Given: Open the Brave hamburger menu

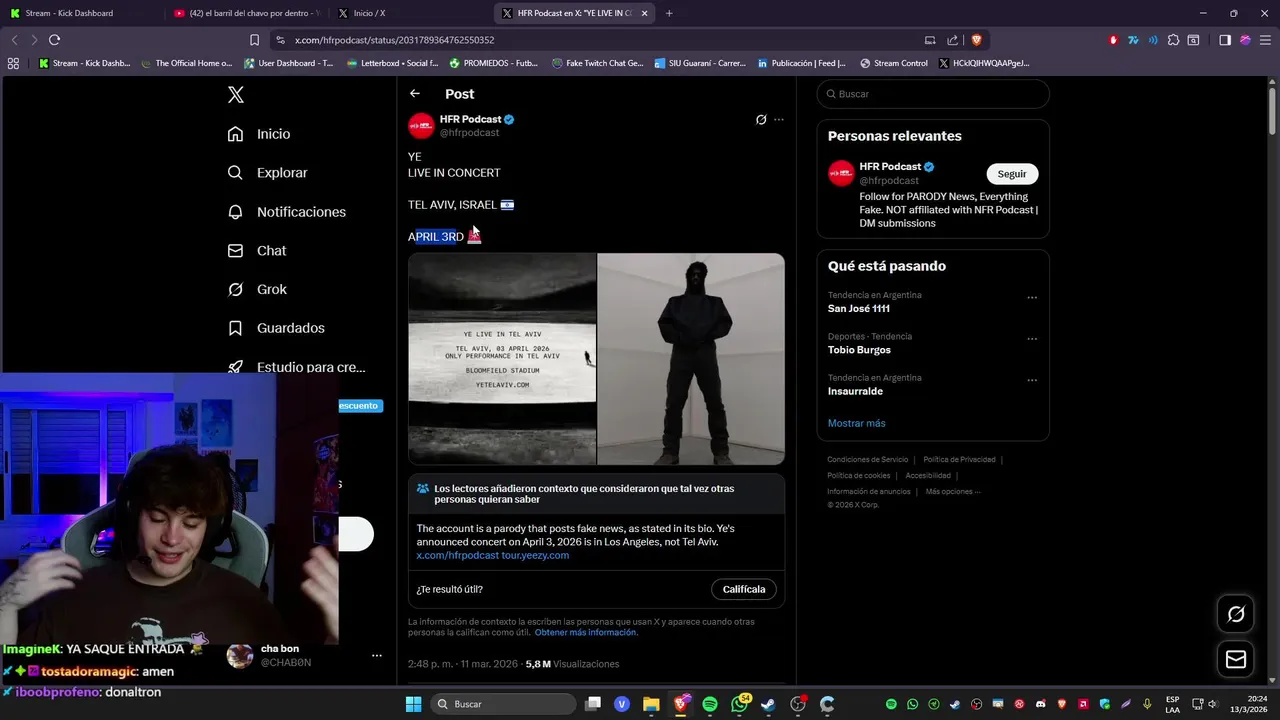Looking at the screenshot, I should [1265, 40].
